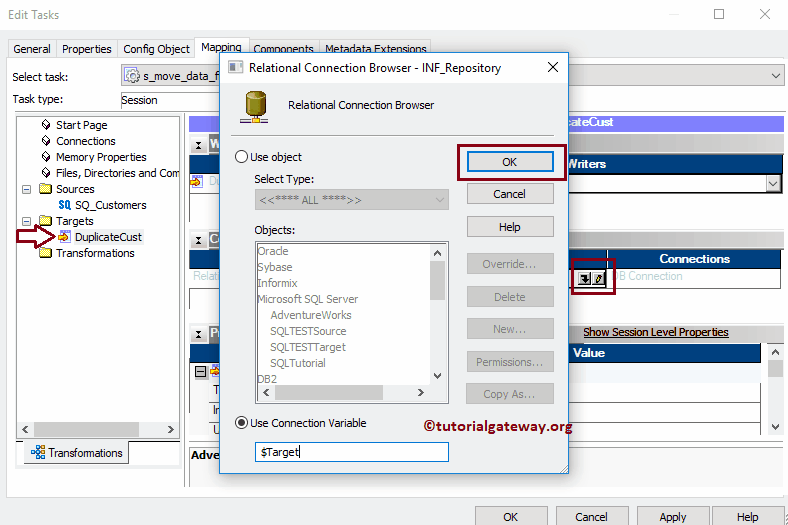The width and height of the screenshot is (788, 525).
Task: Click the down-arrow connection browse icon
Action: pyautogui.click(x=584, y=278)
